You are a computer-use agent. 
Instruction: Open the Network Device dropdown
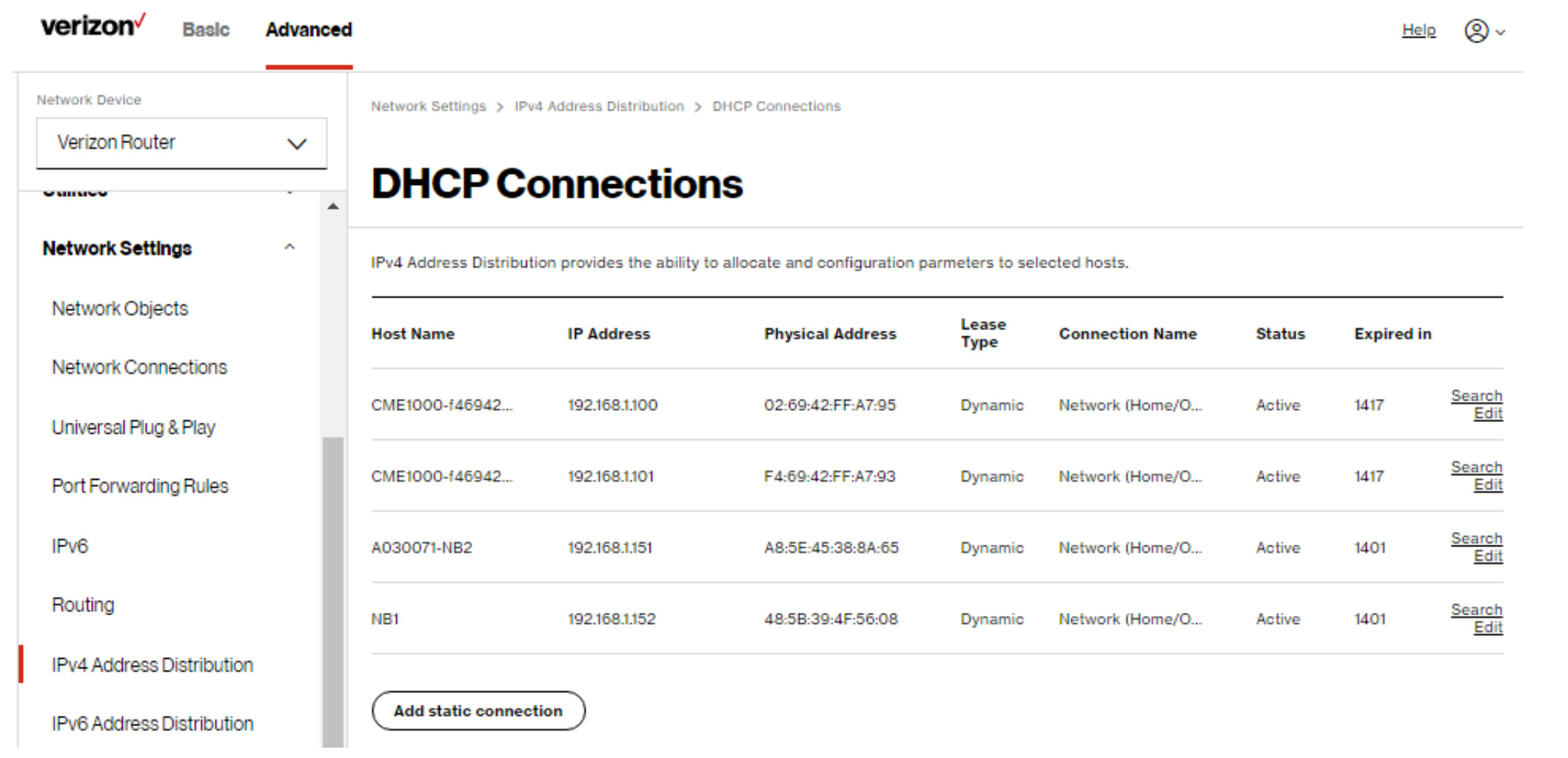point(181,143)
